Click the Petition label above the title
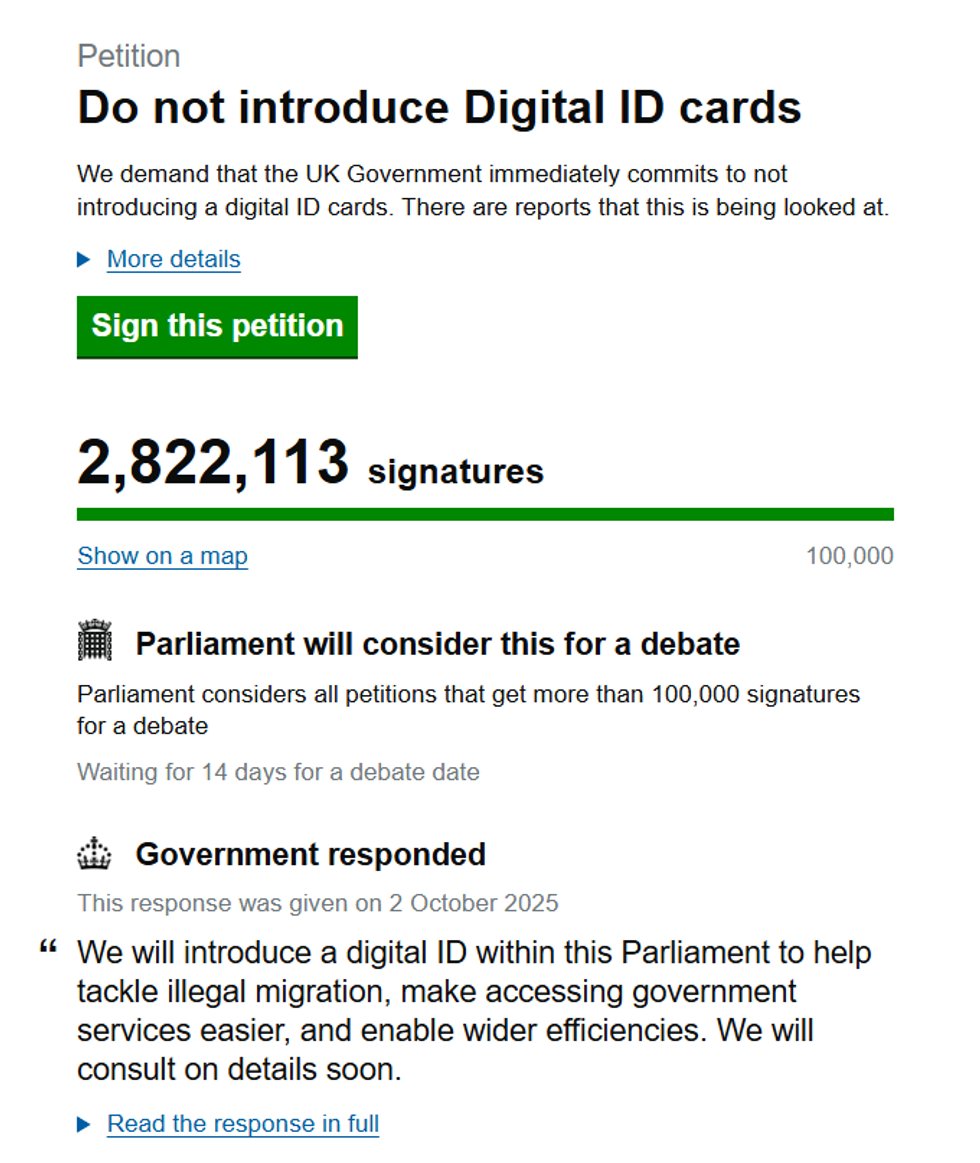 [x=128, y=56]
